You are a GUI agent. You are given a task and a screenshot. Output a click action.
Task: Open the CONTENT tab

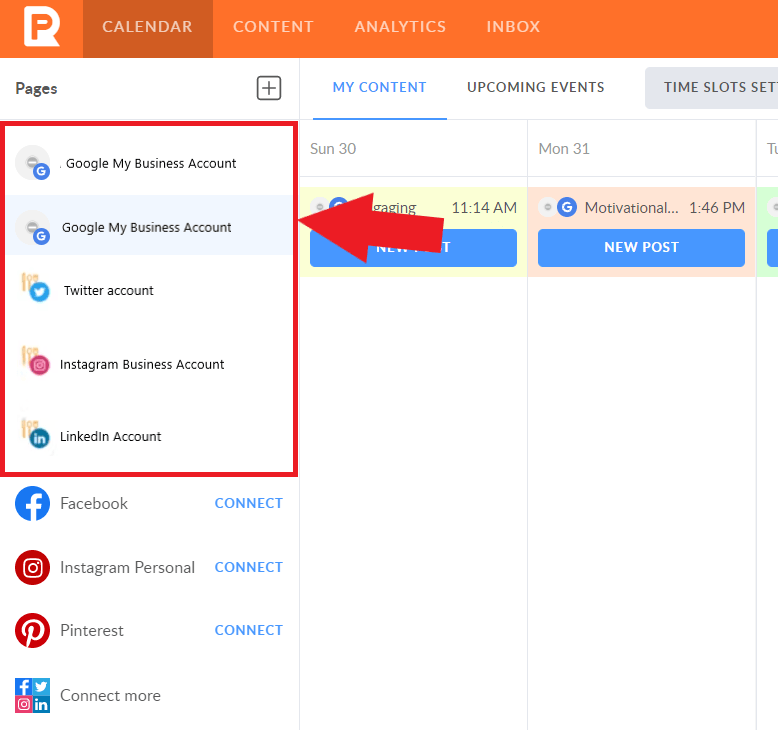pos(273,27)
